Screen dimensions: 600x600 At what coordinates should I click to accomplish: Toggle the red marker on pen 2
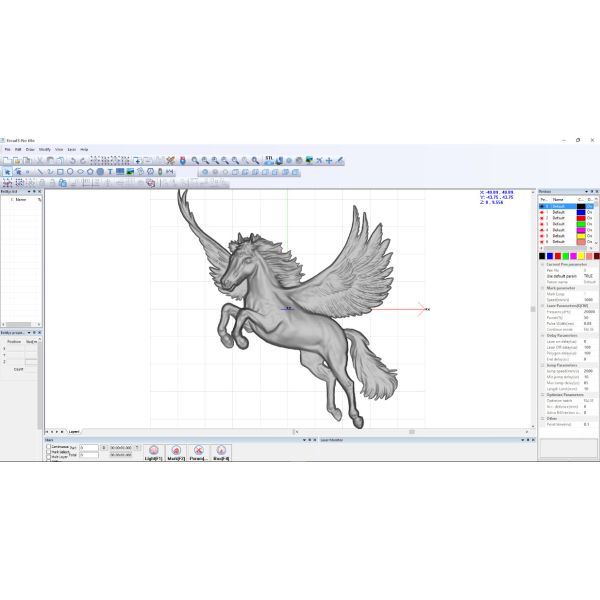tap(542, 218)
